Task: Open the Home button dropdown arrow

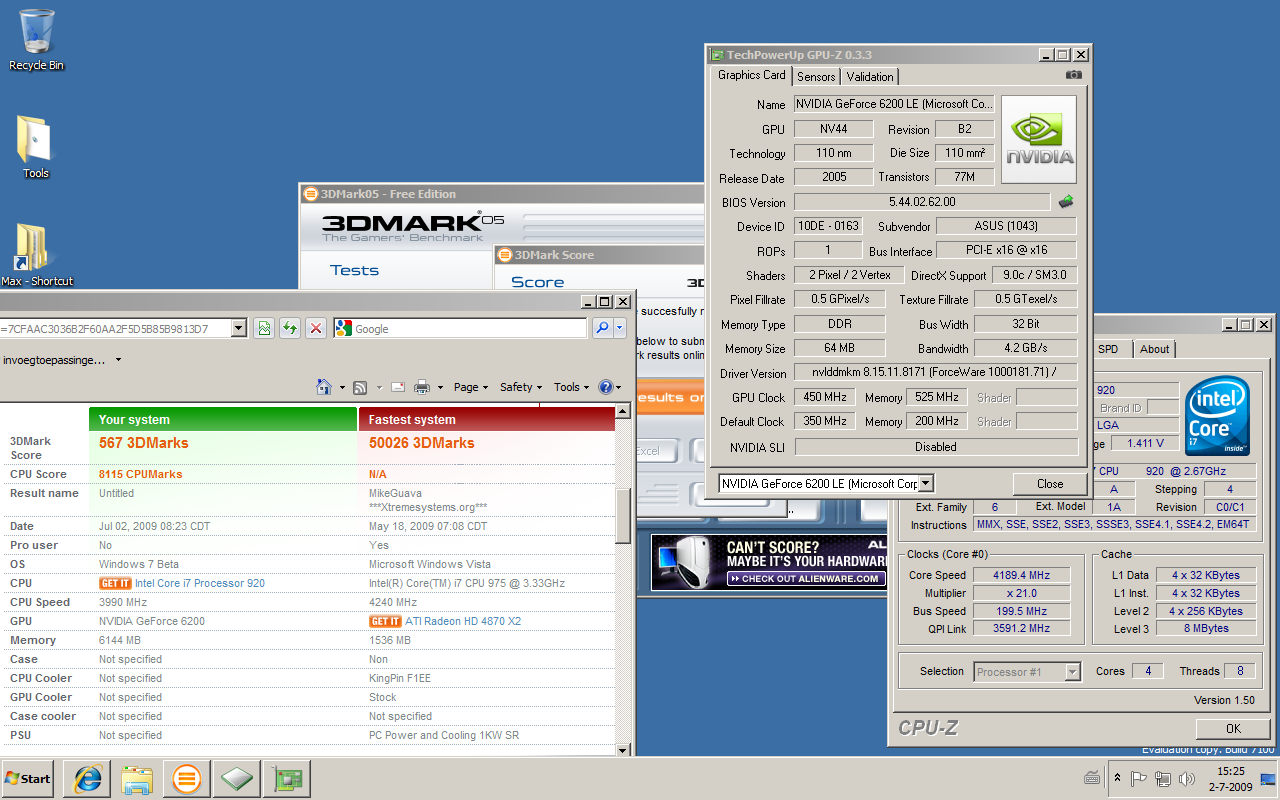Action: [x=342, y=388]
